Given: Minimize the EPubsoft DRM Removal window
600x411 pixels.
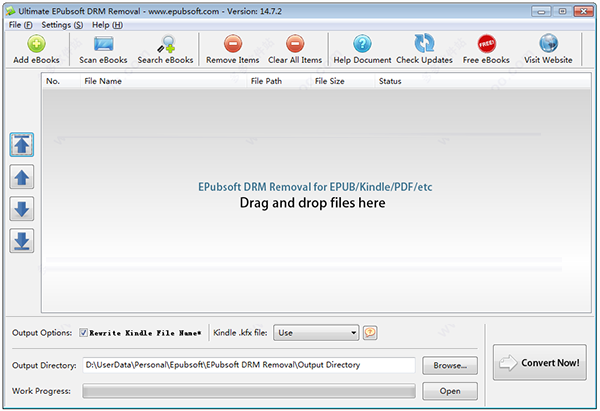Looking at the screenshot, I should tap(541, 11).
